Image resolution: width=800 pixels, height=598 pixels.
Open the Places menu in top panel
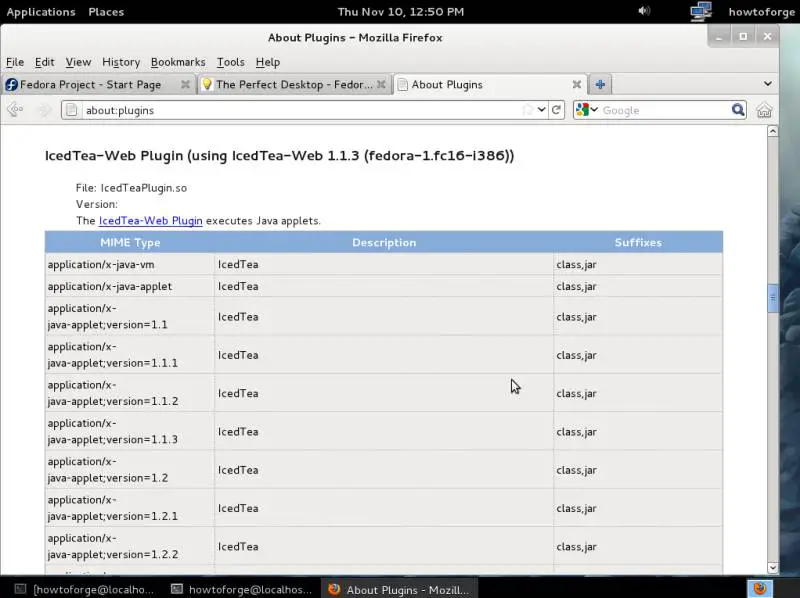[106, 12]
